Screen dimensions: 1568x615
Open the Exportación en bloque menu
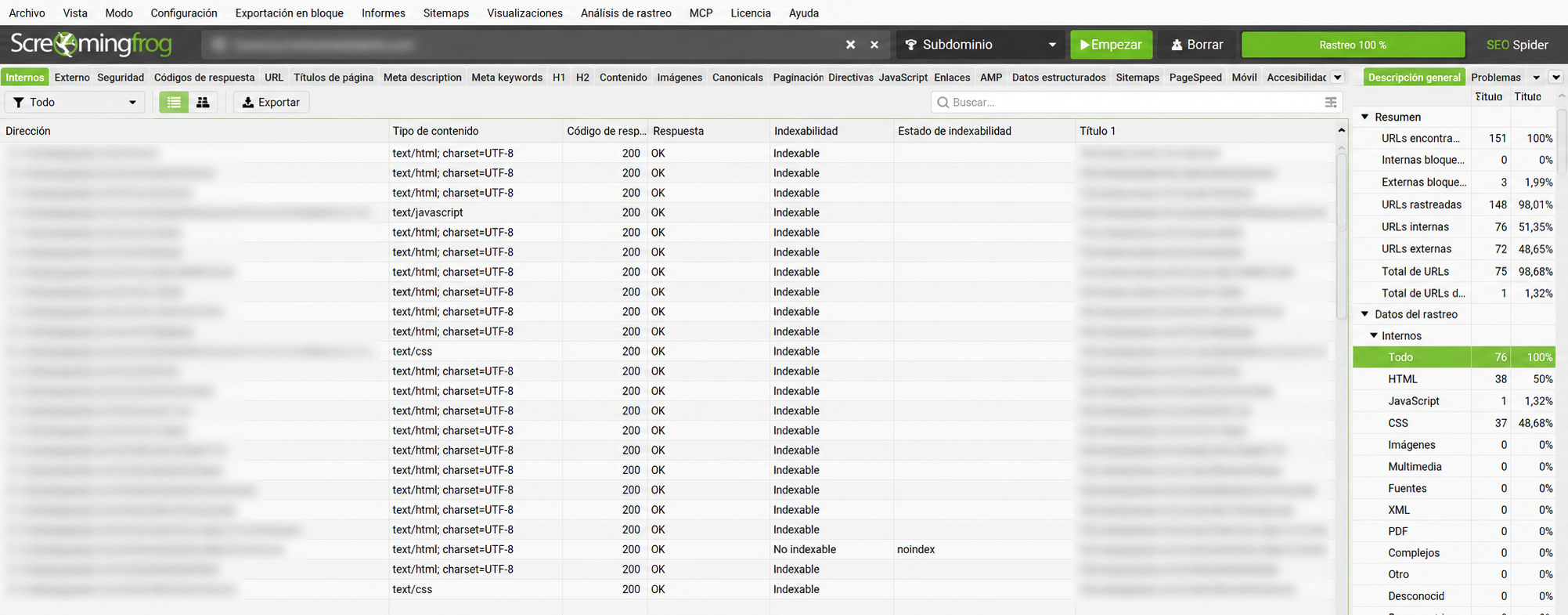pos(290,13)
